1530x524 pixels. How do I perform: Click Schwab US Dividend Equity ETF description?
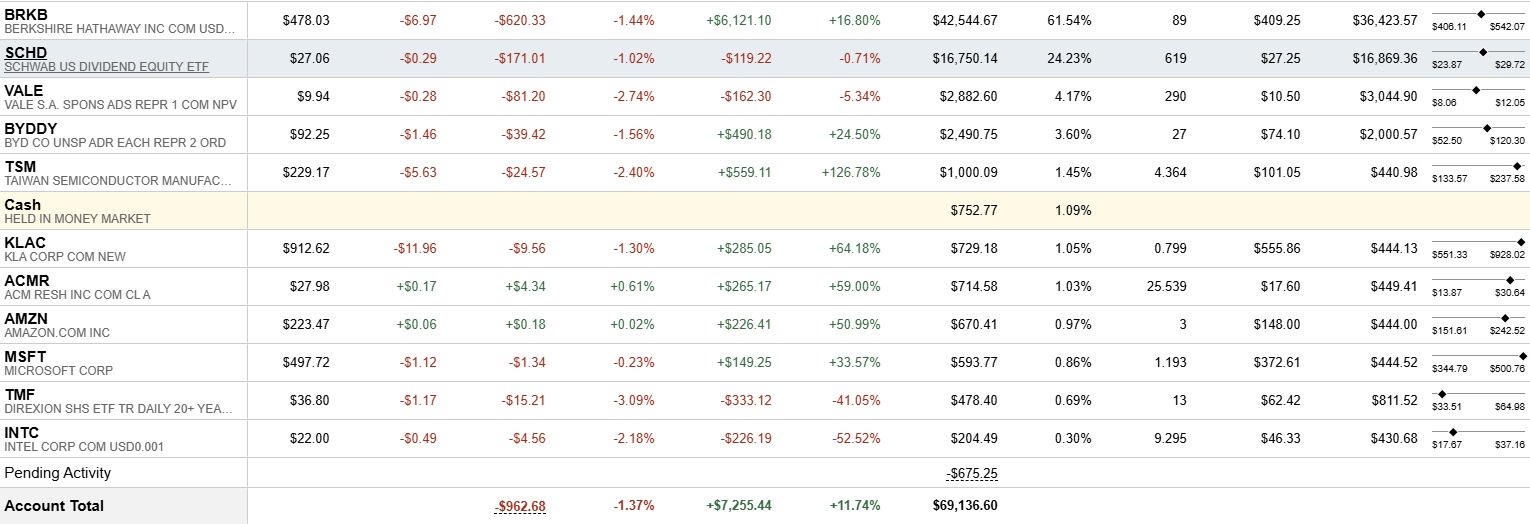(x=107, y=67)
